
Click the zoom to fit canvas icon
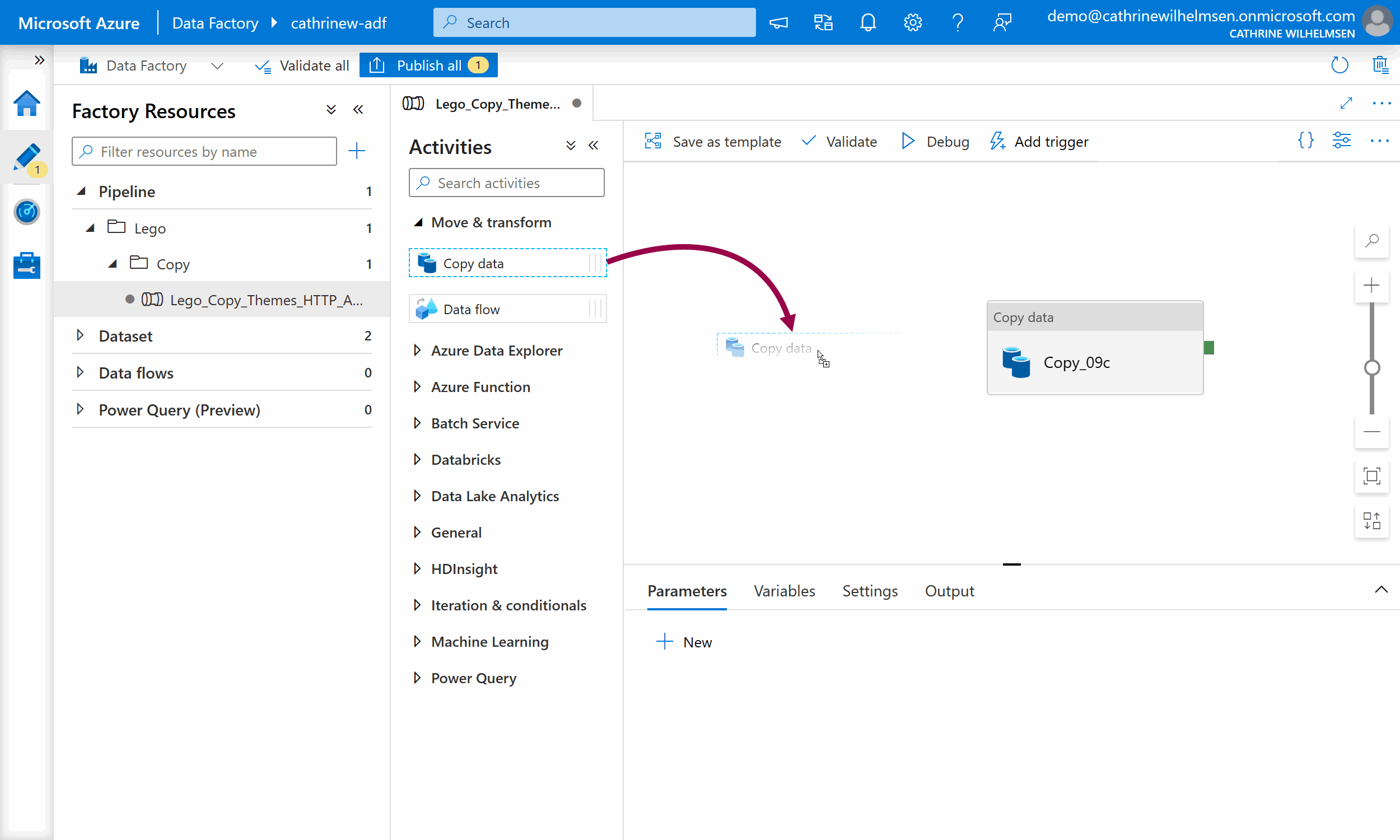pos(1371,476)
